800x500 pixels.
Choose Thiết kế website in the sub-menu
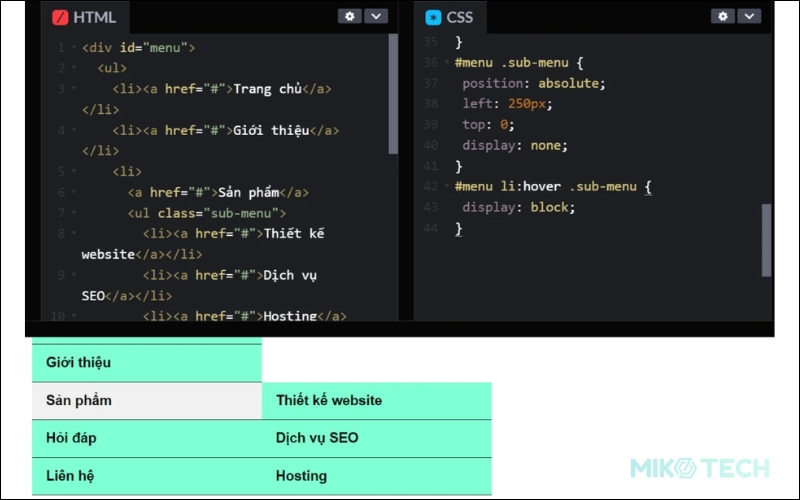(329, 400)
